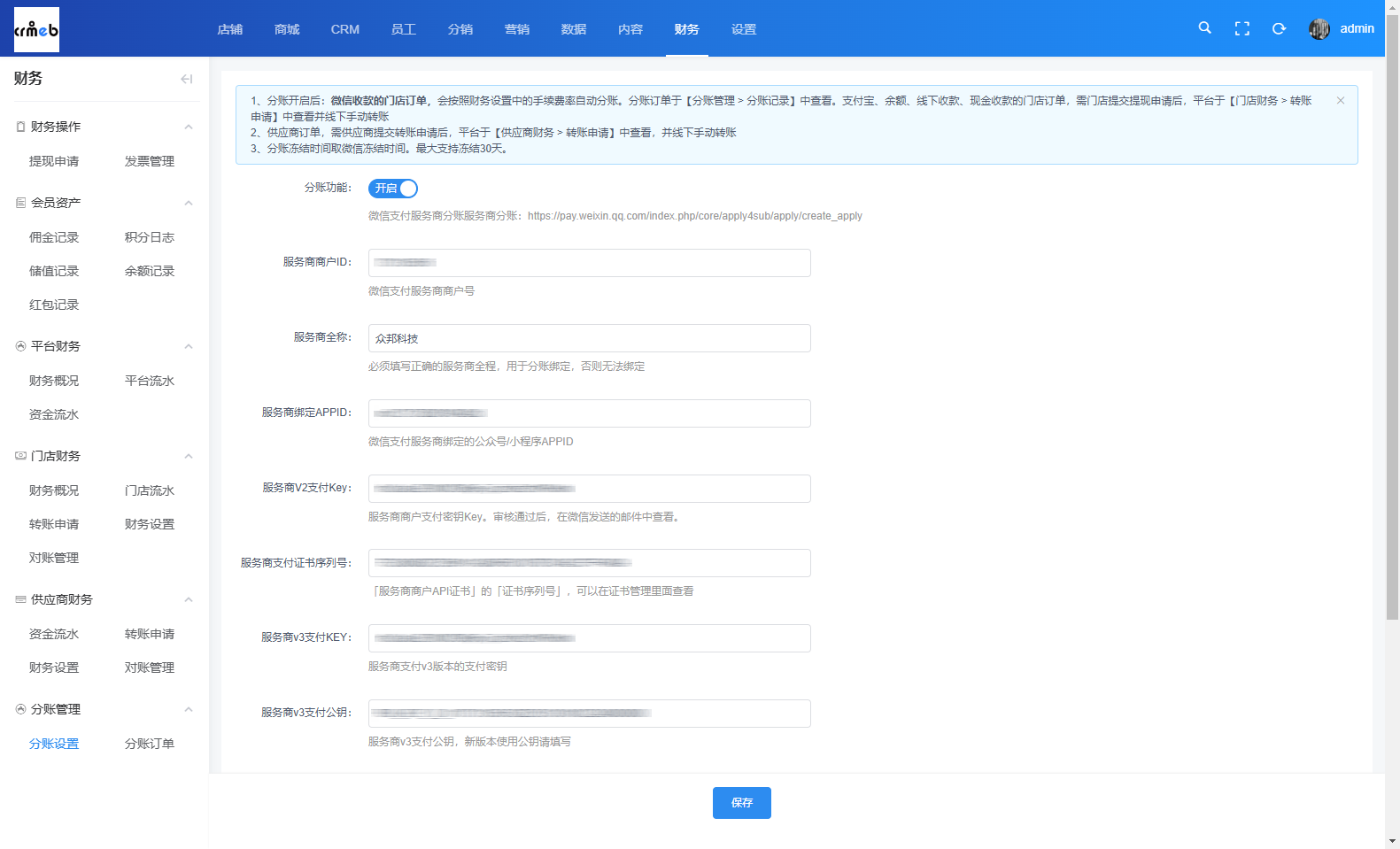Open 提现申请 in the sidebar
The height and width of the screenshot is (849, 1400).
[x=54, y=161]
